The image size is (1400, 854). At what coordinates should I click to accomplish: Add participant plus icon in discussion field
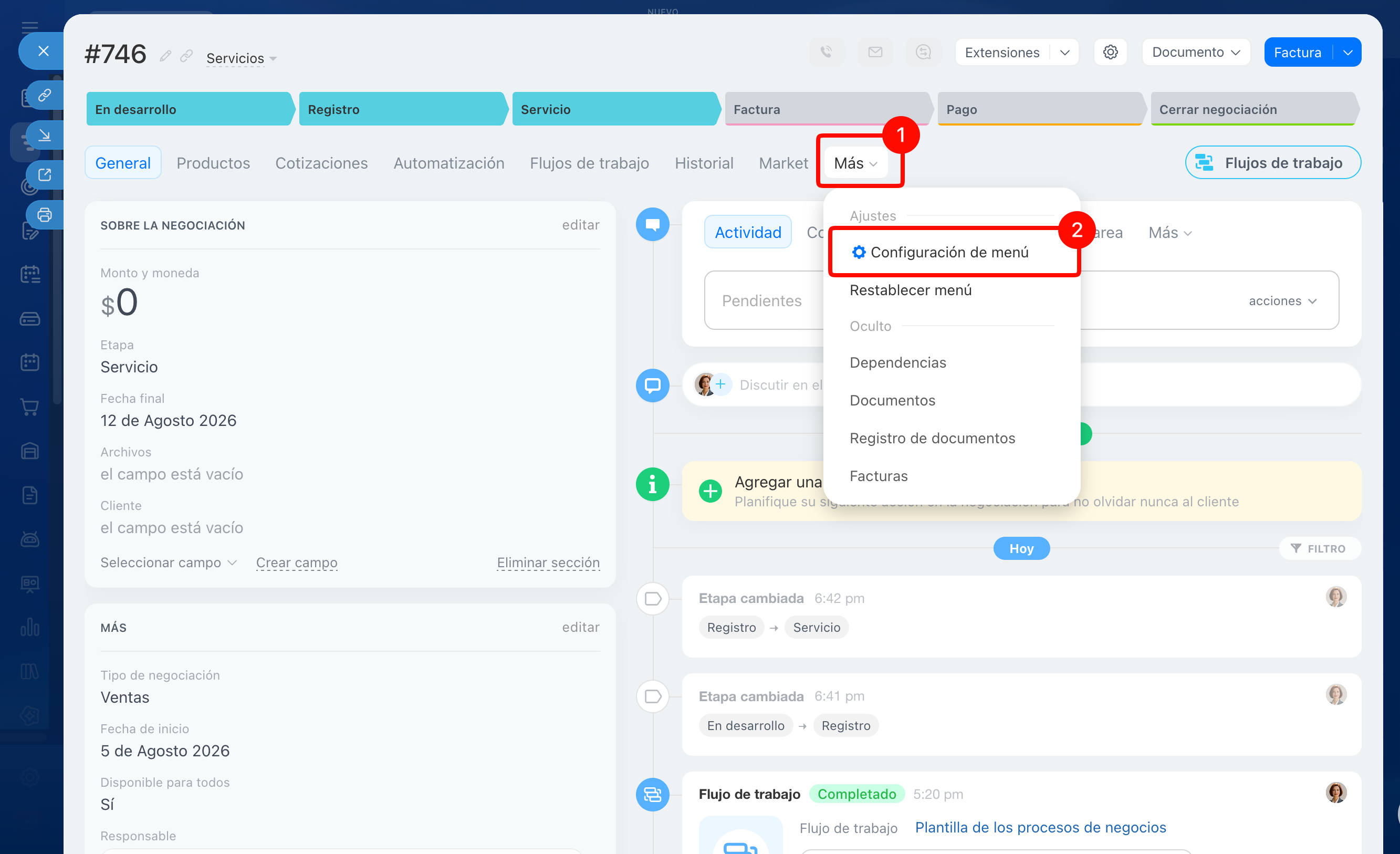point(720,384)
